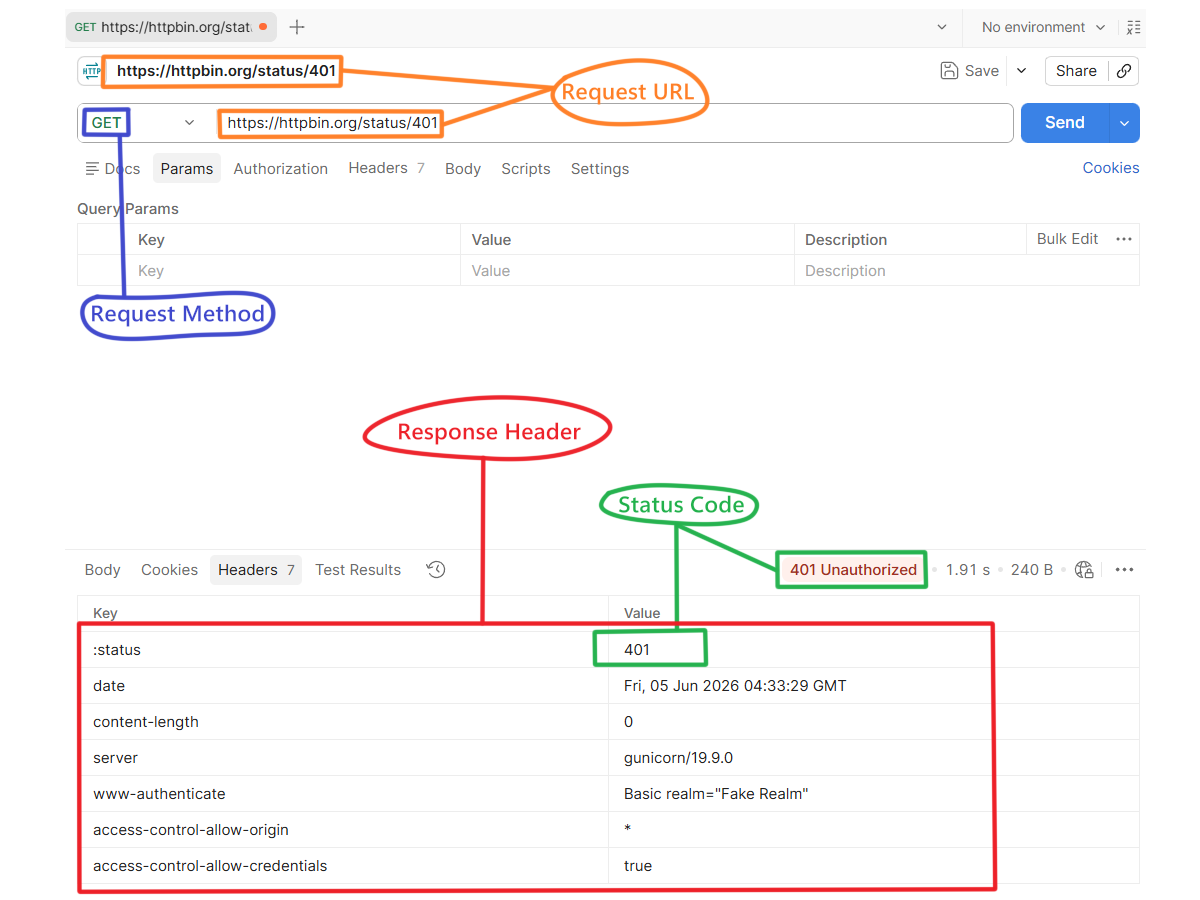This screenshot has width=1200, height=900.
Task: Expand the Send button options arrow
Action: click(x=1124, y=123)
